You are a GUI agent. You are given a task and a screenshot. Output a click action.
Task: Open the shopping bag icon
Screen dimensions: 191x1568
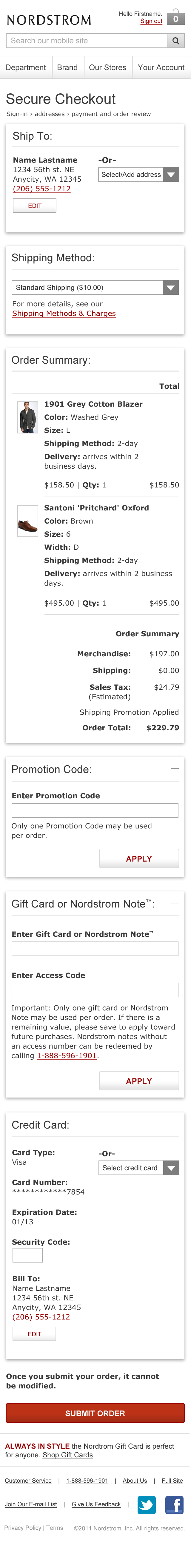click(x=176, y=17)
